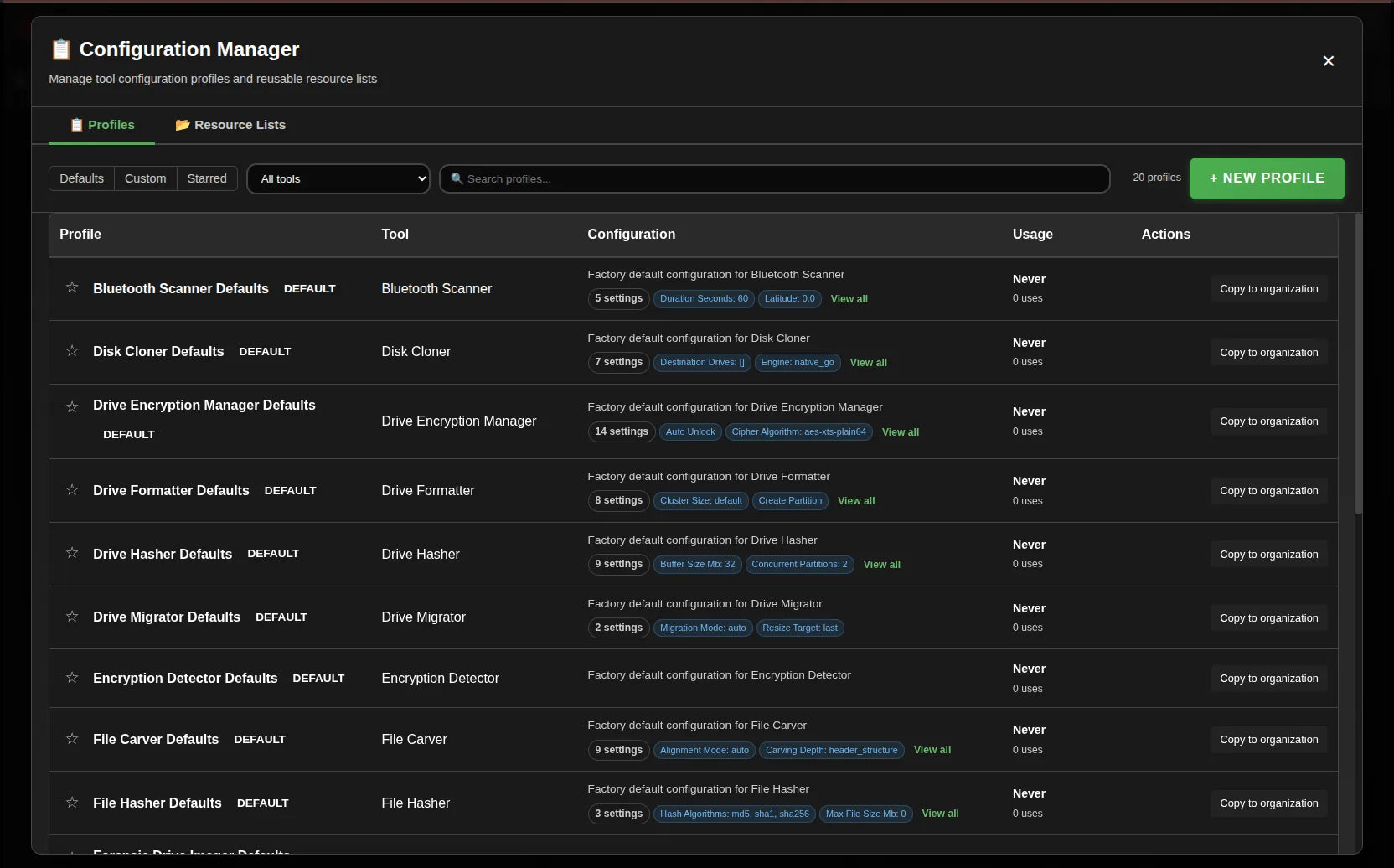Image resolution: width=1394 pixels, height=868 pixels.
Task: Star the File Hasher Defaults profile
Action: pyautogui.click(x=72, y=803)
